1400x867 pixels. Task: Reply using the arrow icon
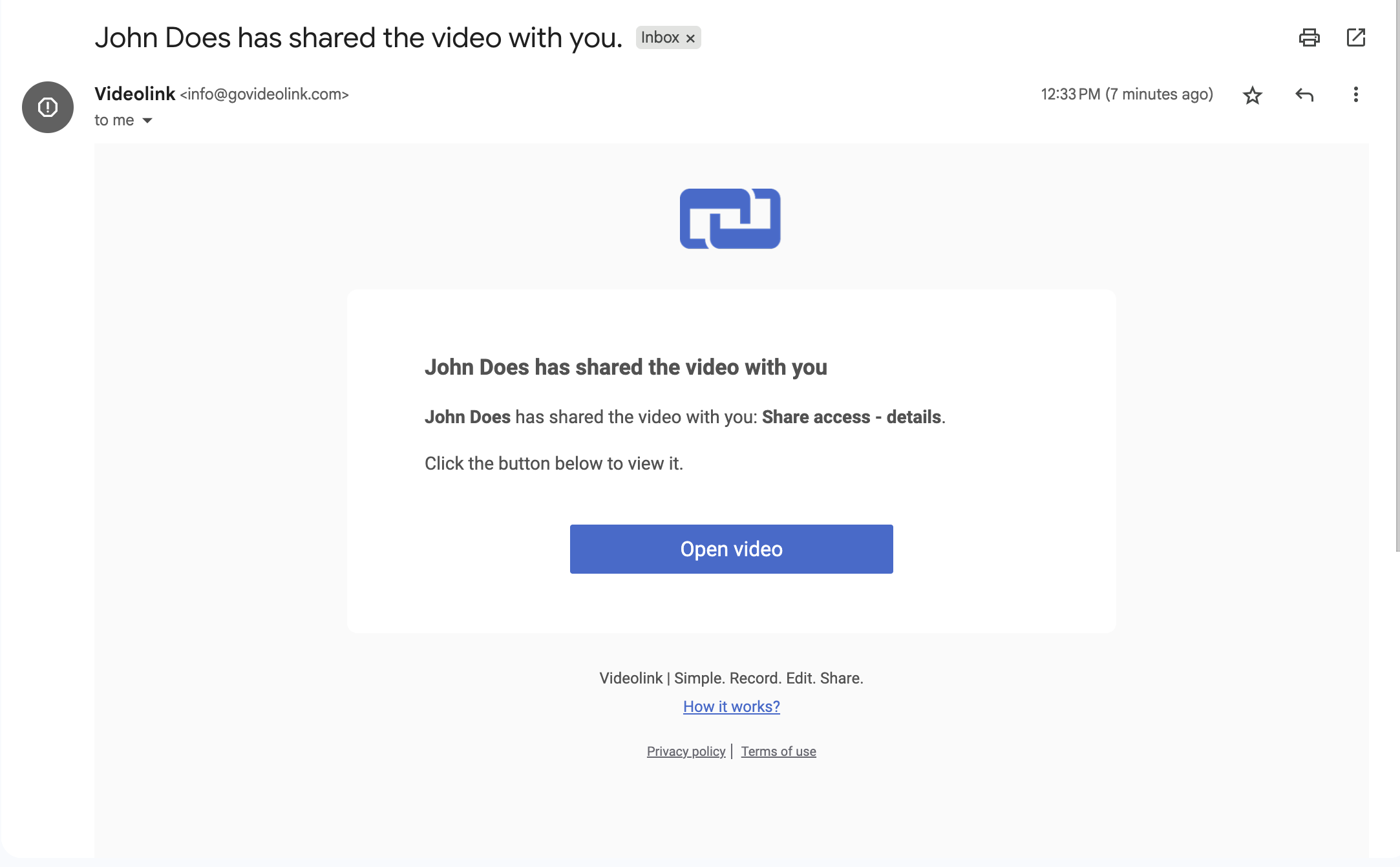pyautogui.click(x=1304, y=95)
